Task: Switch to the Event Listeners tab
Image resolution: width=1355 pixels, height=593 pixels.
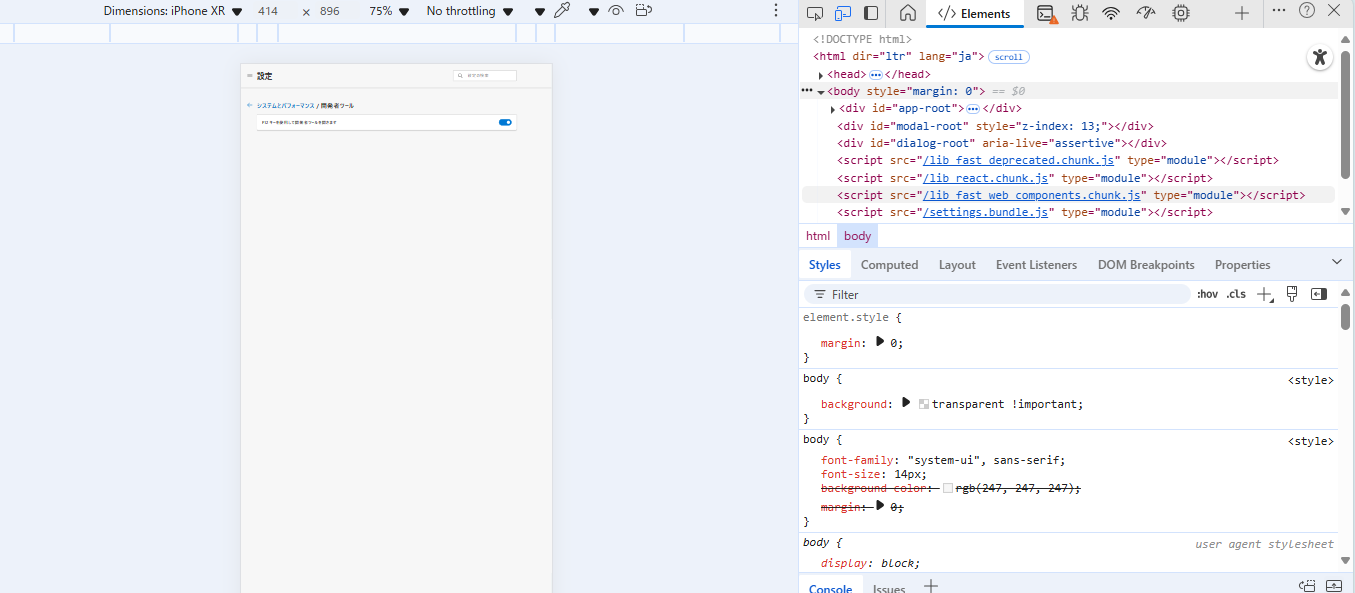Action: pos(1036,265)
